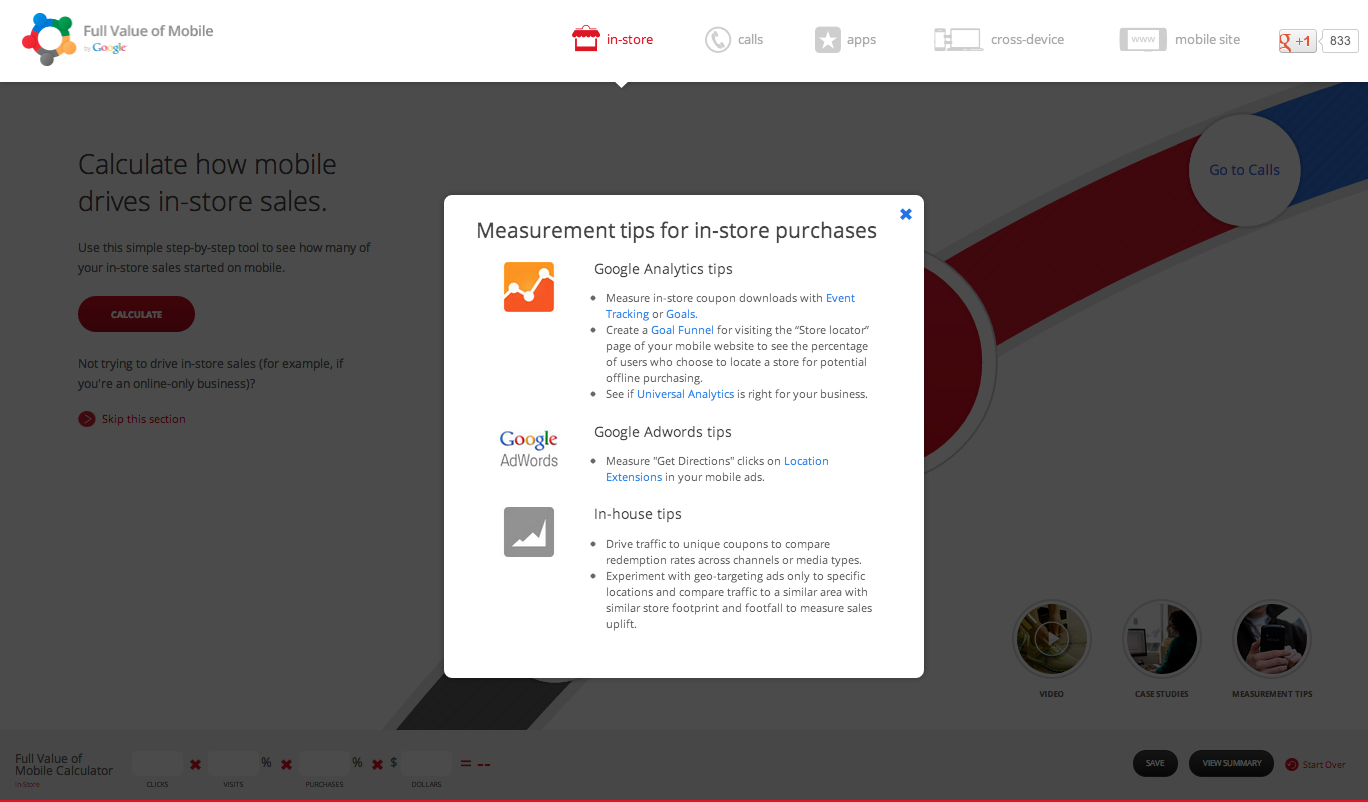
Task: Open the Universal Analytics link
Action: point(685,394)
